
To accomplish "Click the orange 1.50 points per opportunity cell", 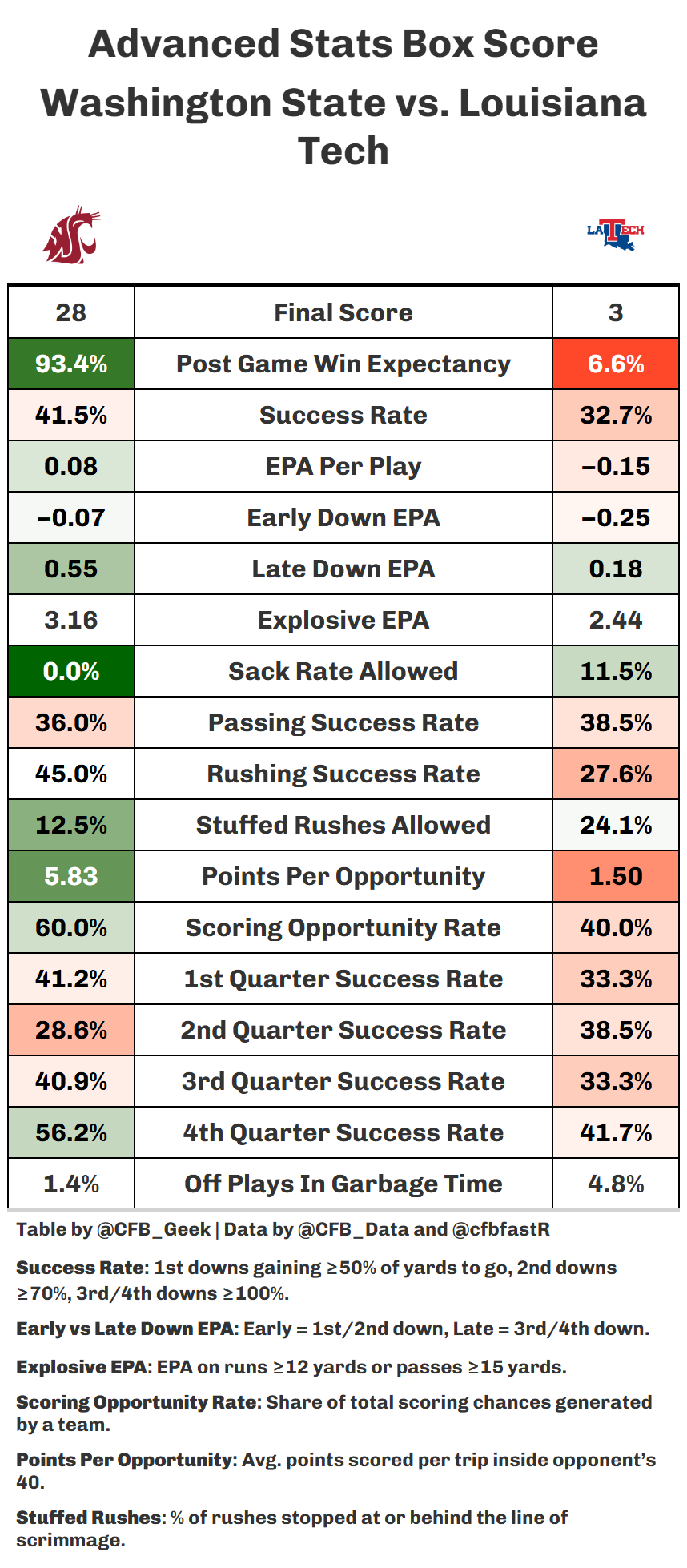I will tap(615, 876).
